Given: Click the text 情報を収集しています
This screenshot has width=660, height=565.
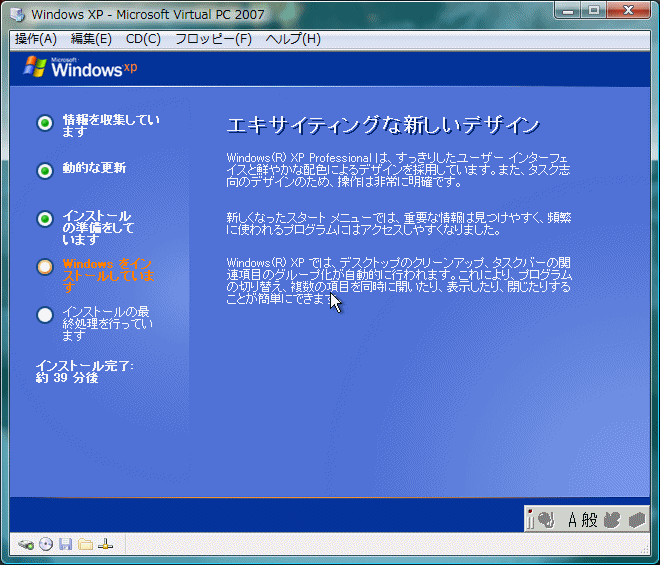Looking at the screenshot, I should tap(111, 126).
